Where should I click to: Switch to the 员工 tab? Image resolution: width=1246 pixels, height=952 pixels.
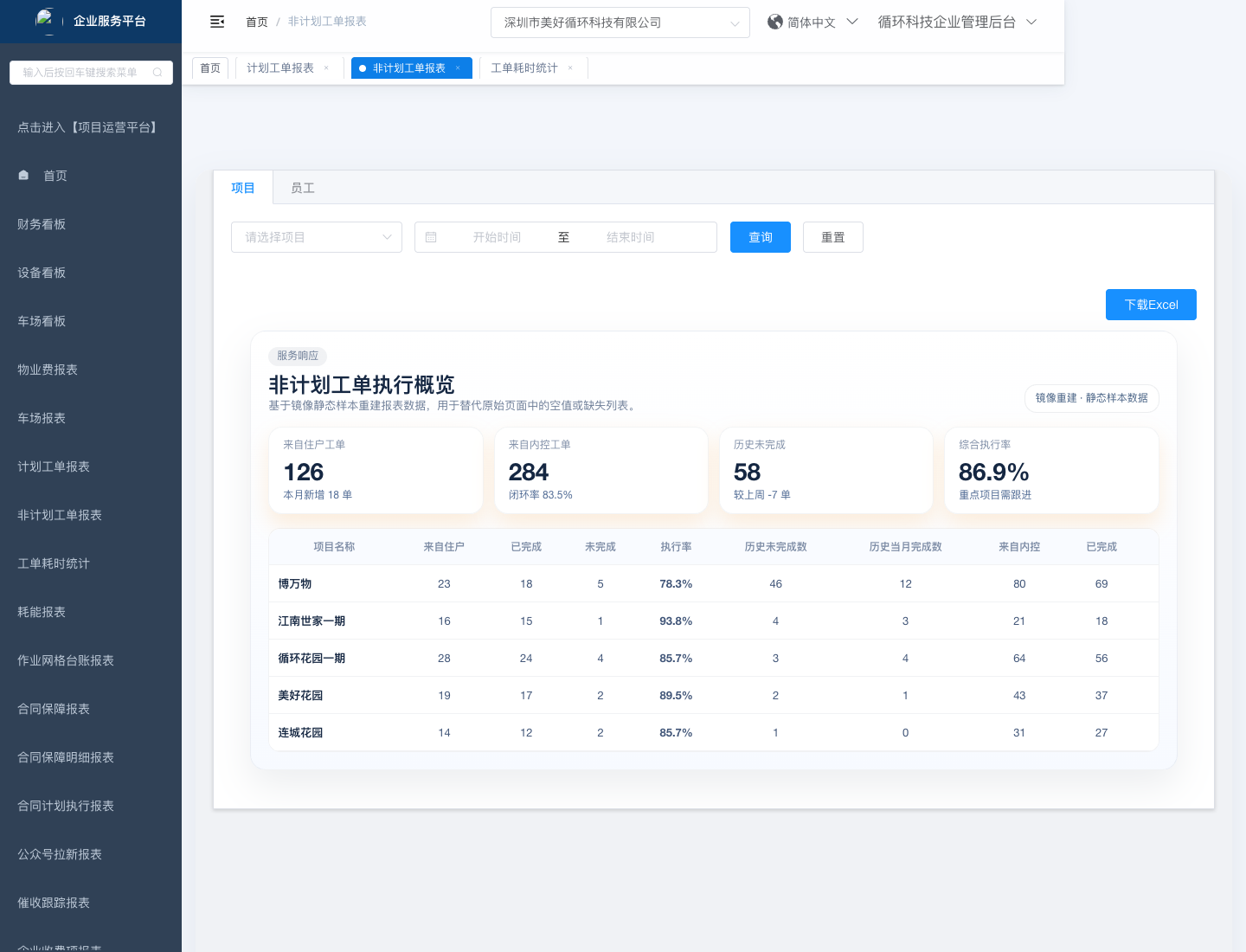[x=303, y=188]
